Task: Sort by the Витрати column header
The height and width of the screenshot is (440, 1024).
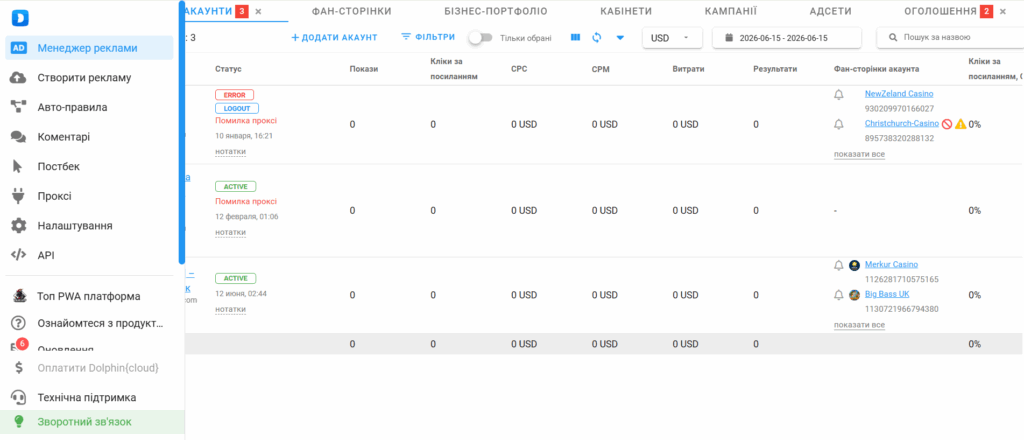Action: (x=688, y=69)
